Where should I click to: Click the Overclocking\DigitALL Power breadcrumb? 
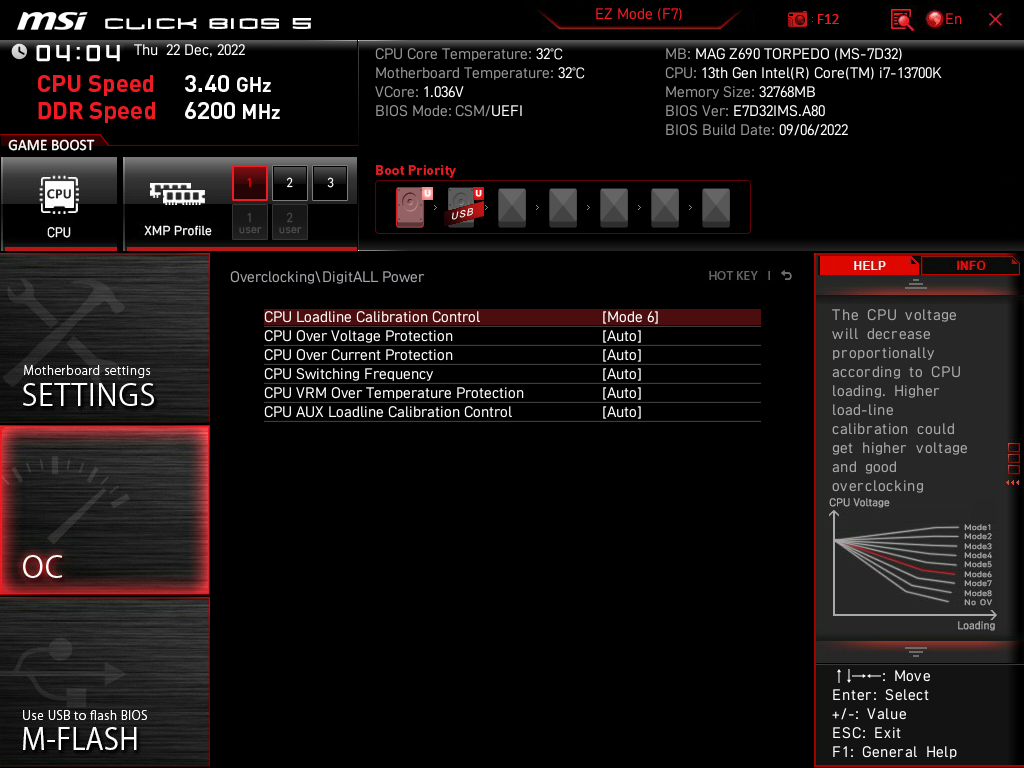point(327,277)
